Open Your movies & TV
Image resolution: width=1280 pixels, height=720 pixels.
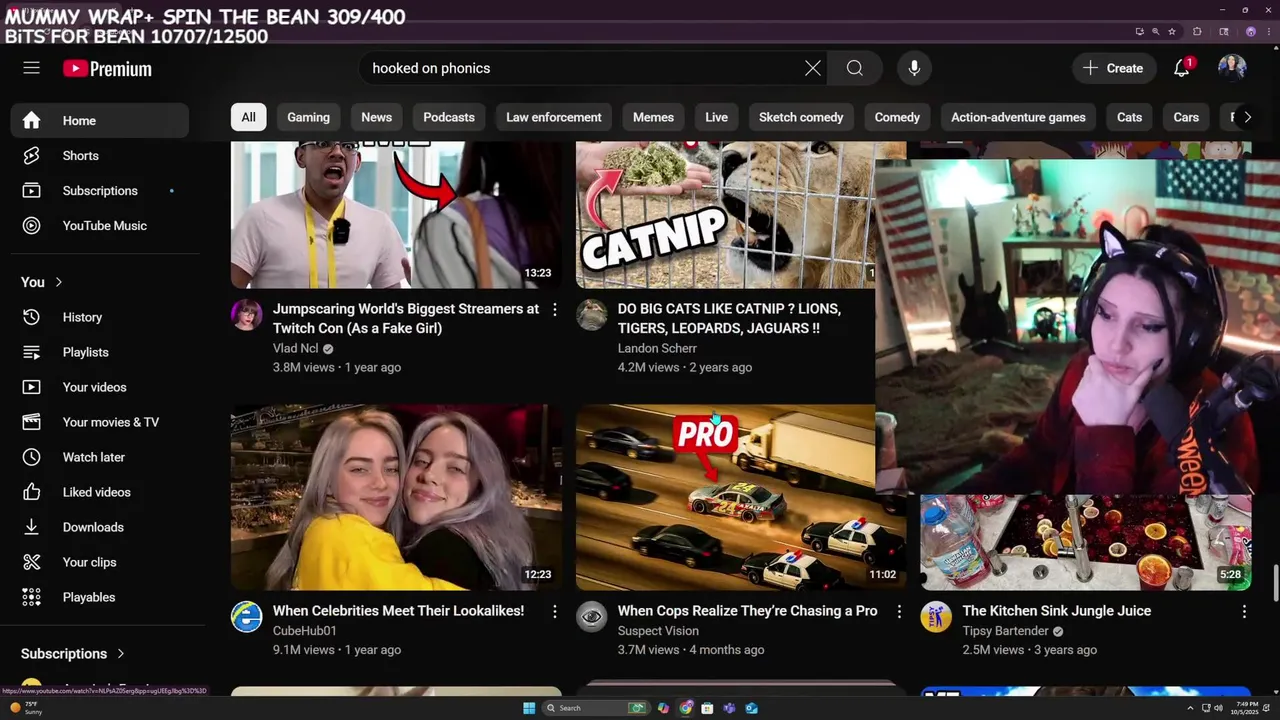pos(100,422)
